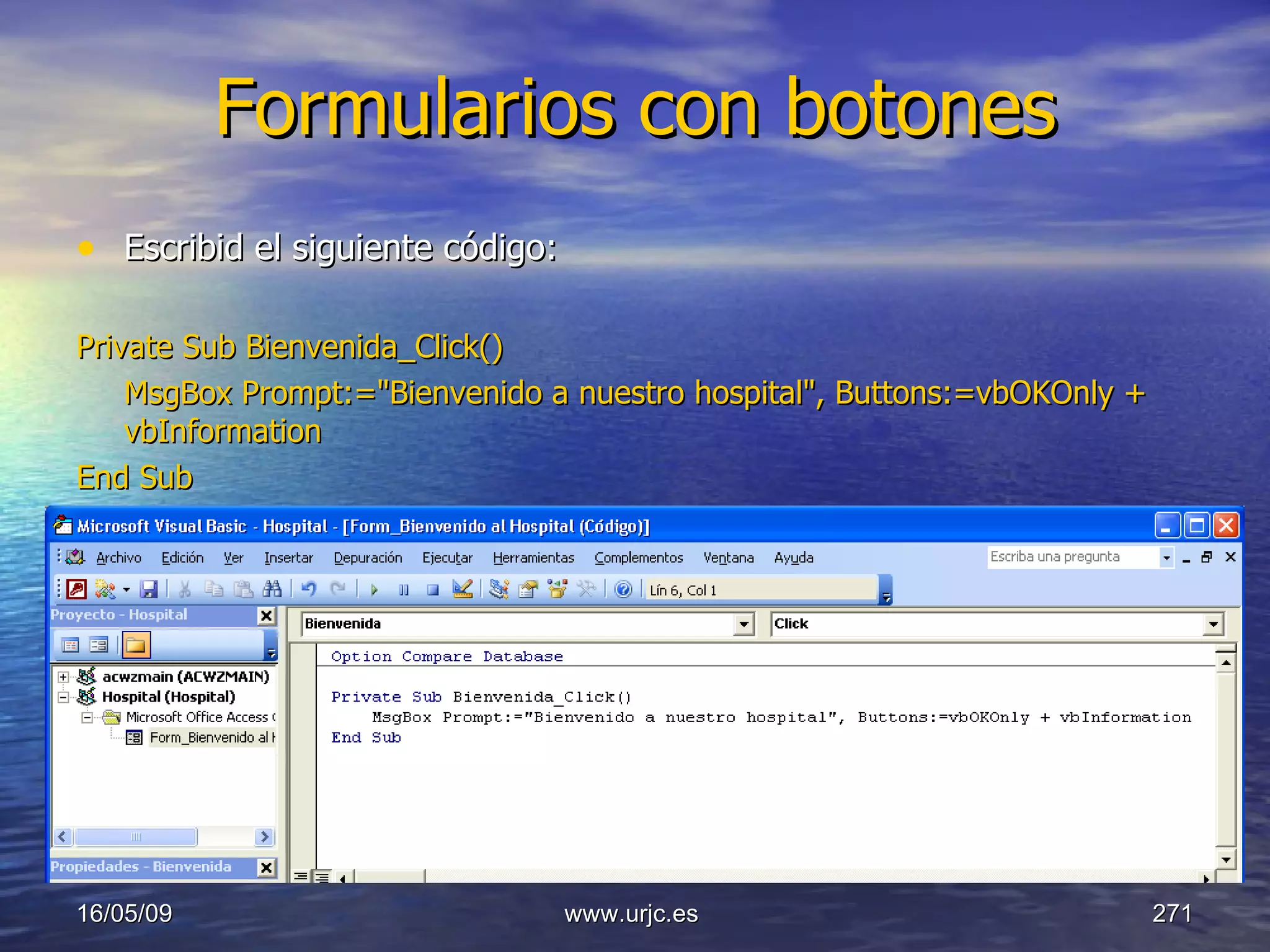
Task: Open the Herramientas menu
Action: tap(533, 558)
